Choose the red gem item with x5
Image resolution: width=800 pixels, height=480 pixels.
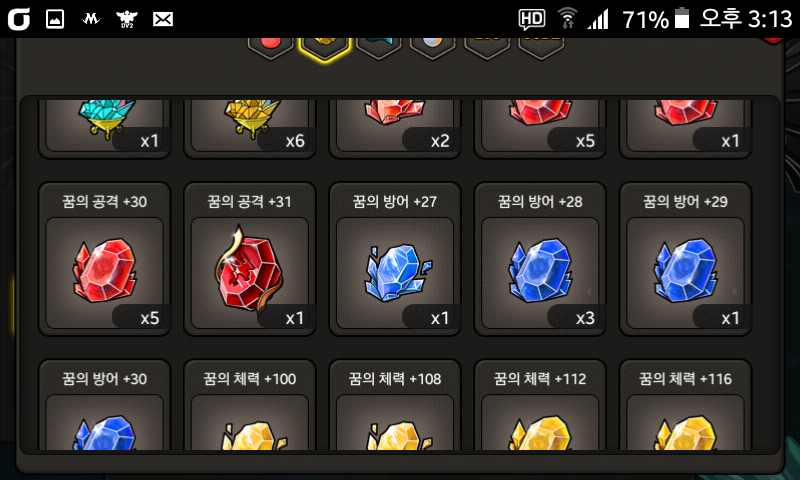(540, 128)
